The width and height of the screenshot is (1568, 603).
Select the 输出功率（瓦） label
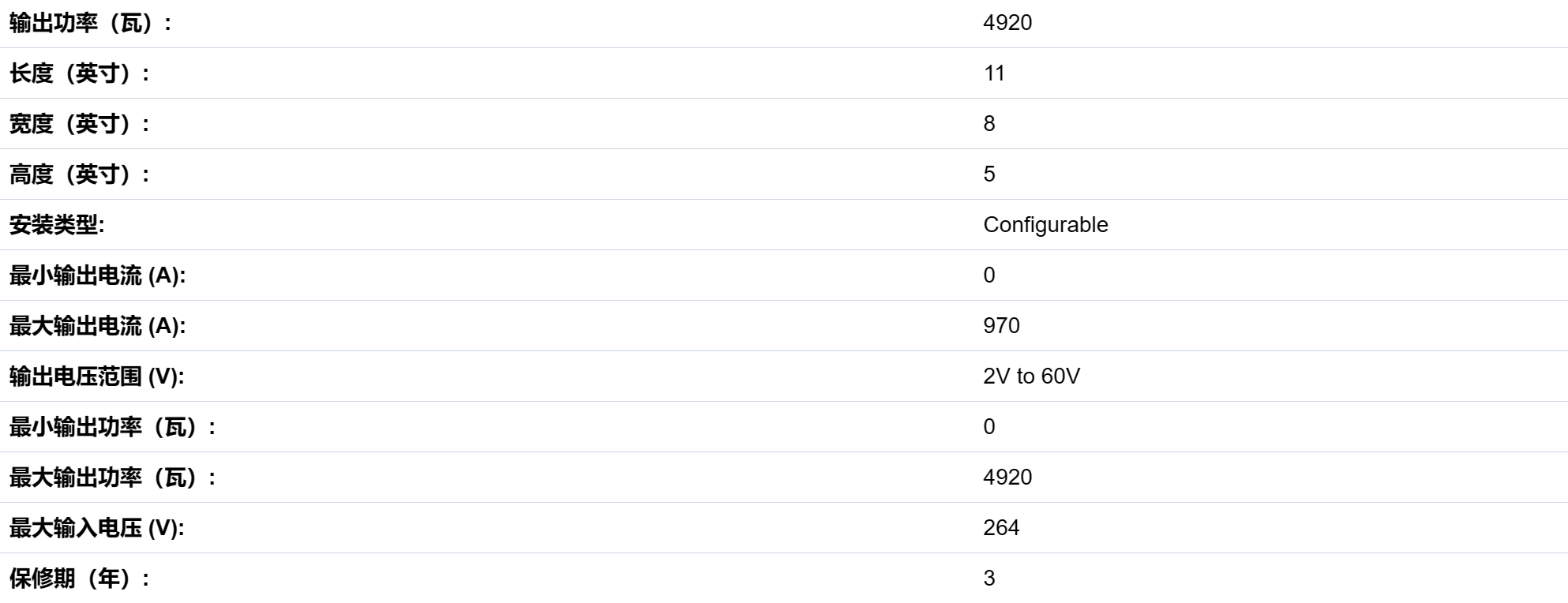point(91,23)
